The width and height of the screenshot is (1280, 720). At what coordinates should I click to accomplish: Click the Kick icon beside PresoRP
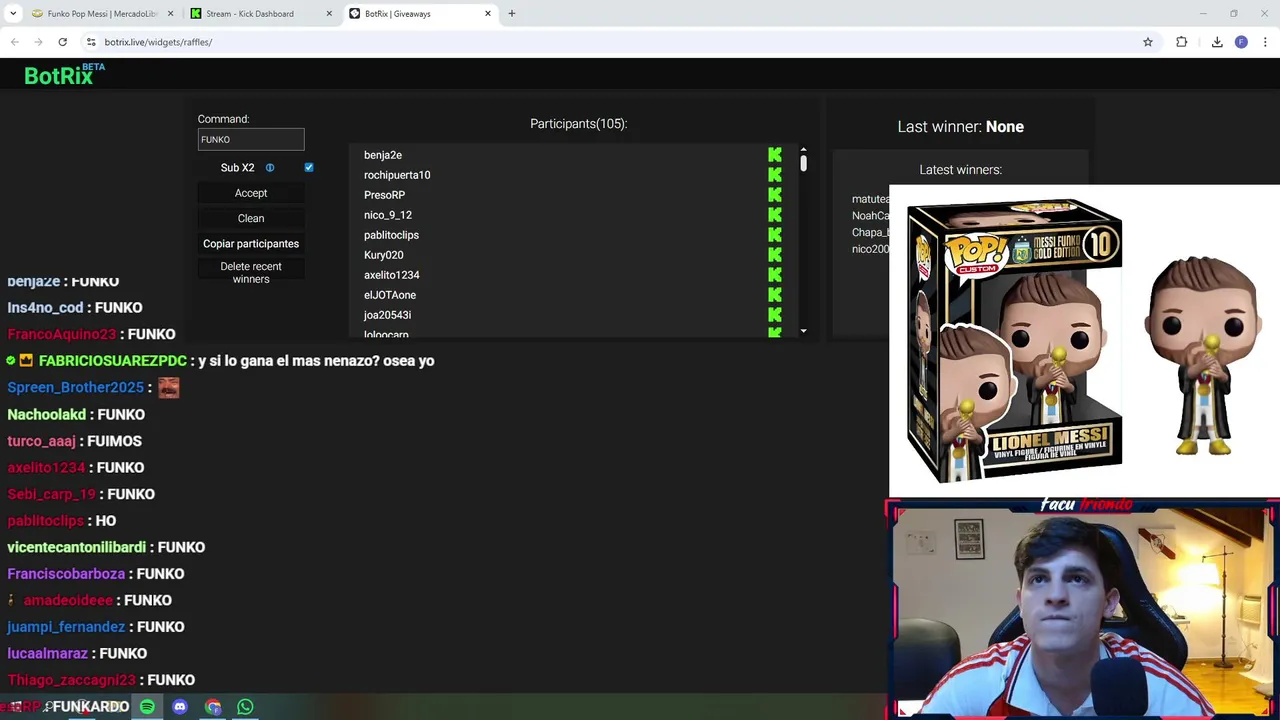pyautogui.click(x=775, y=195)
